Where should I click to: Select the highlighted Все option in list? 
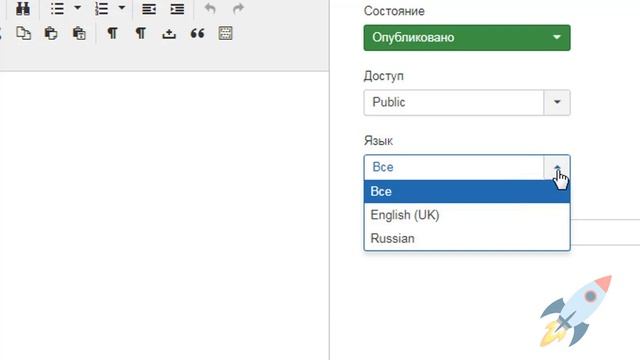click(467, 191)
